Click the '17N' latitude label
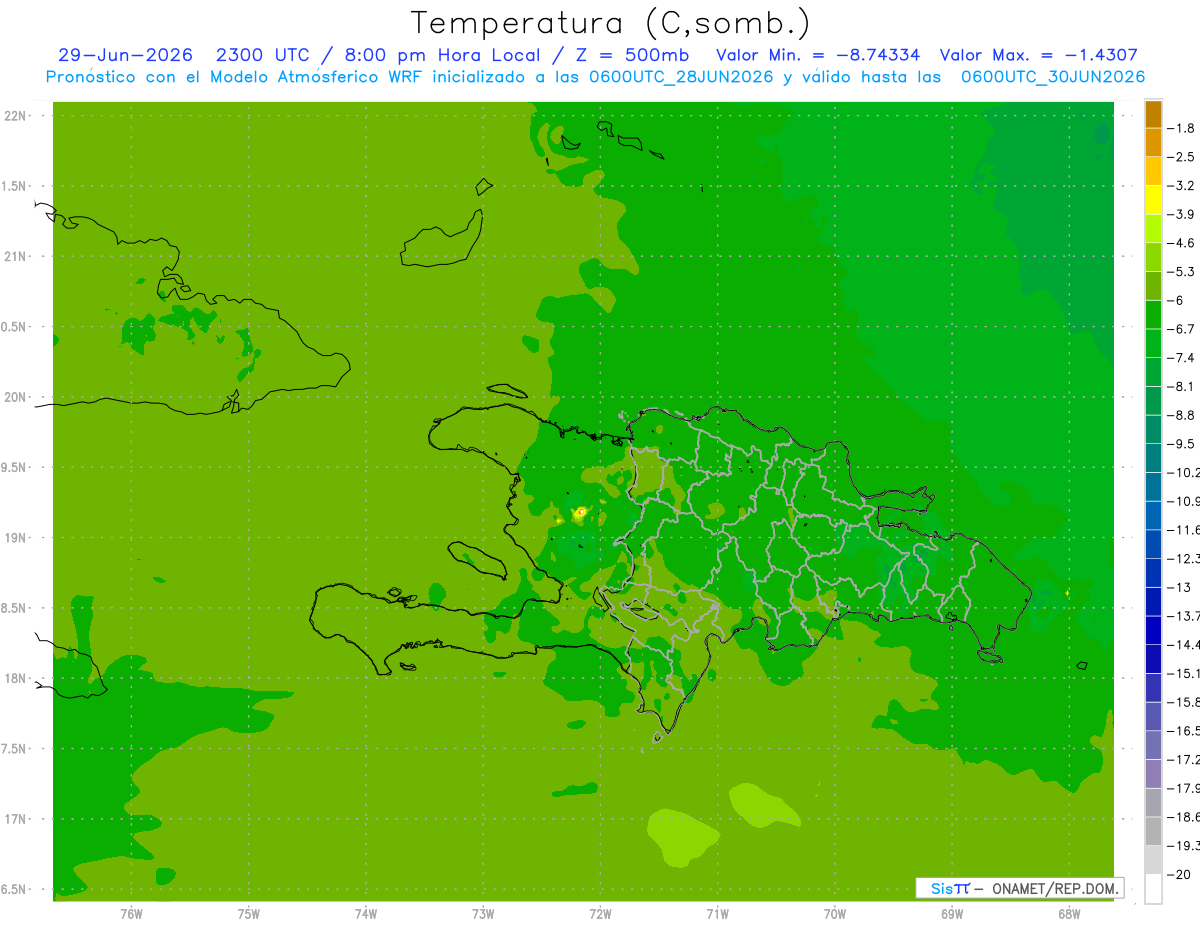Viewport: 1200px width, 927px height. click(16, 819)
